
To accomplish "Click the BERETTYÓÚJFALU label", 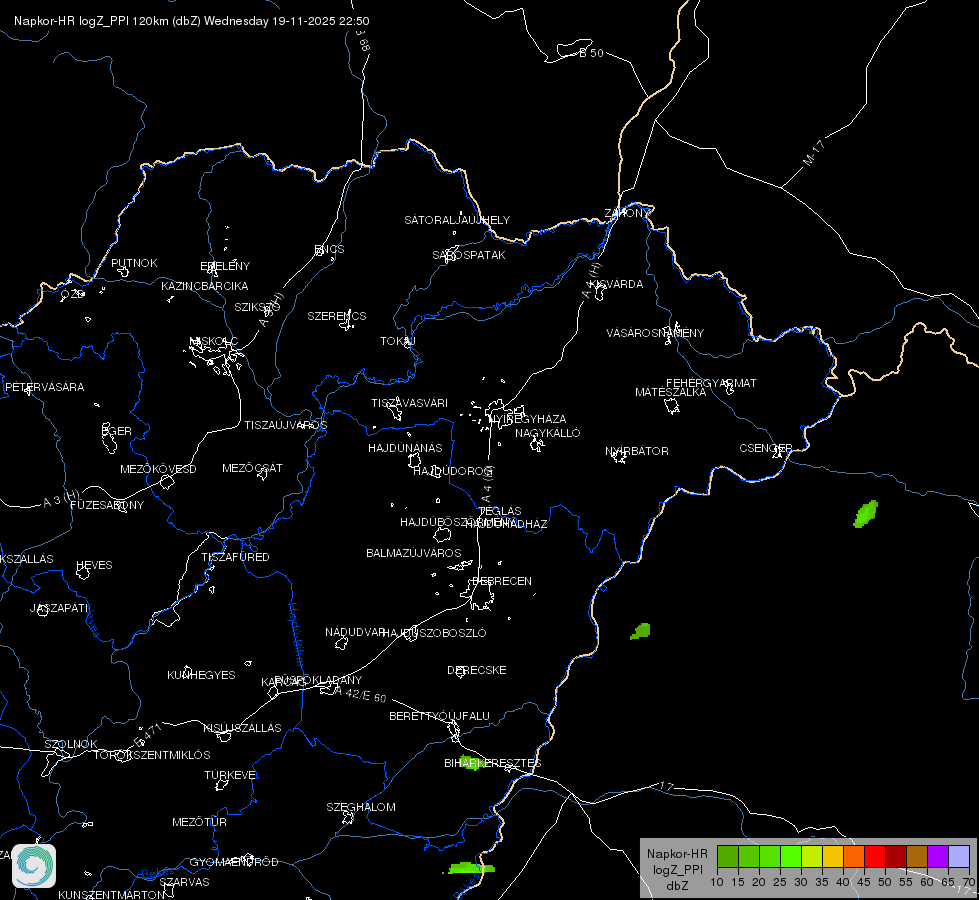I will point(440,716).
